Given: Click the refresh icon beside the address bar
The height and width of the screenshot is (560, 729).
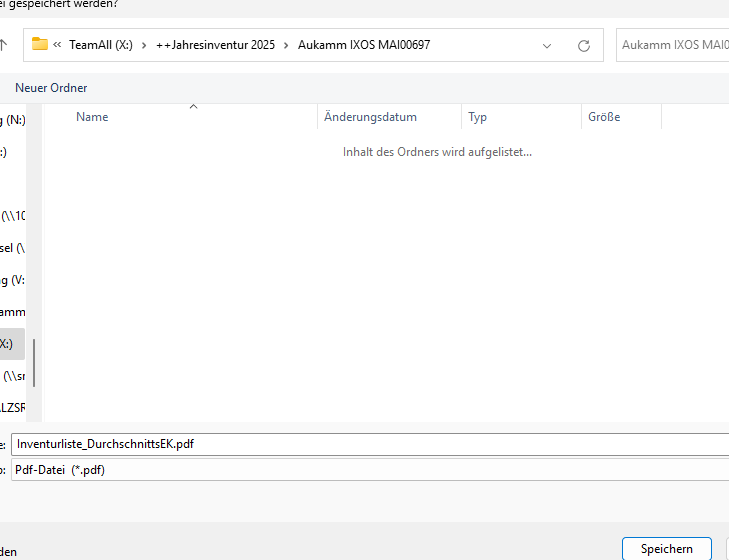Looking at the screenshot, I should coord(584,45).
